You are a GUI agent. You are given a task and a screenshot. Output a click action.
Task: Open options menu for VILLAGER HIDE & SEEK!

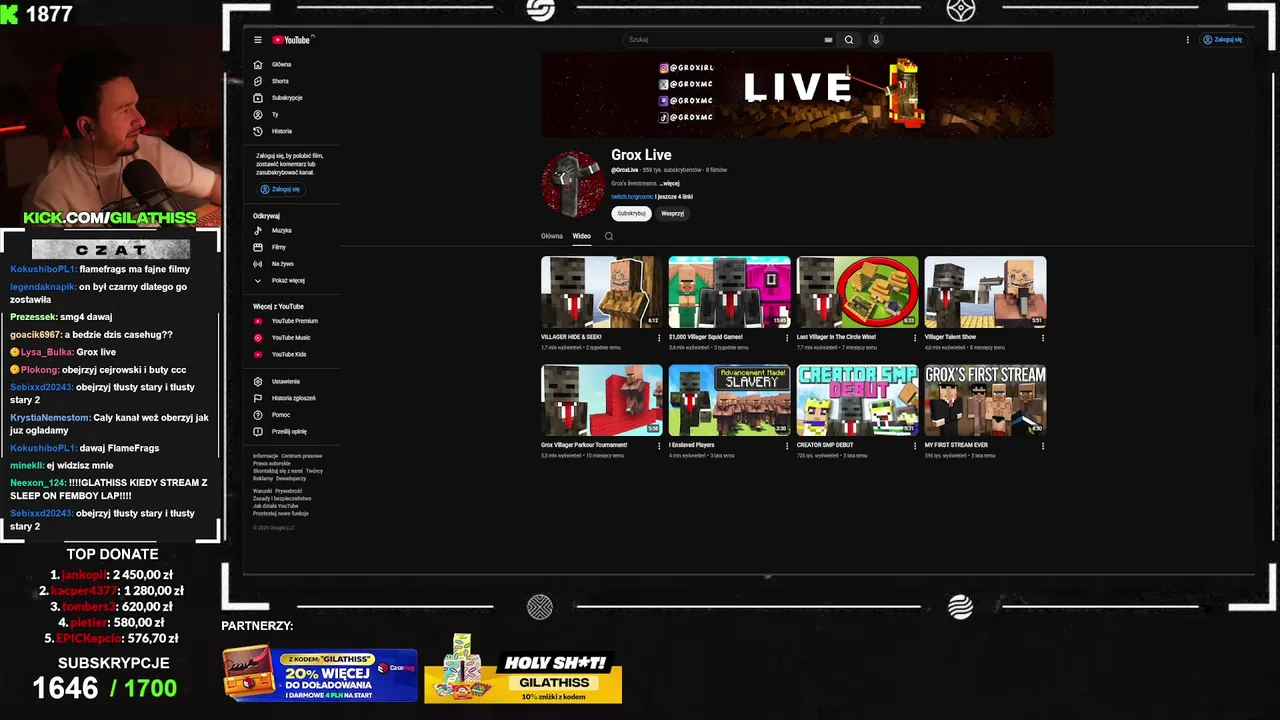tap(659, 338)
